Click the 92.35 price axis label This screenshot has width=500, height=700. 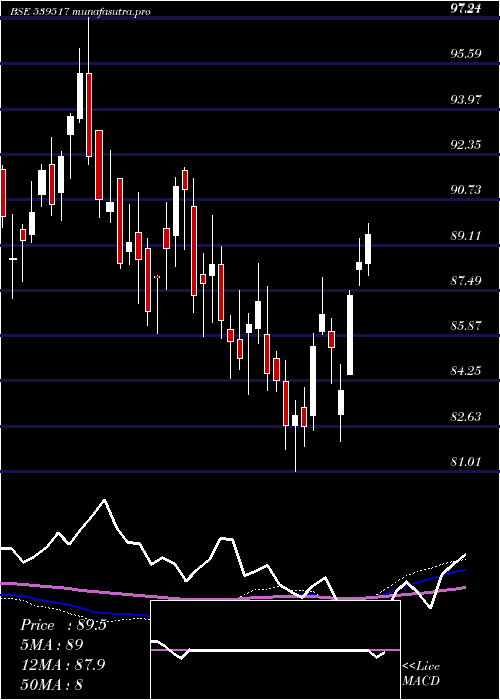(x=466, y=145)
